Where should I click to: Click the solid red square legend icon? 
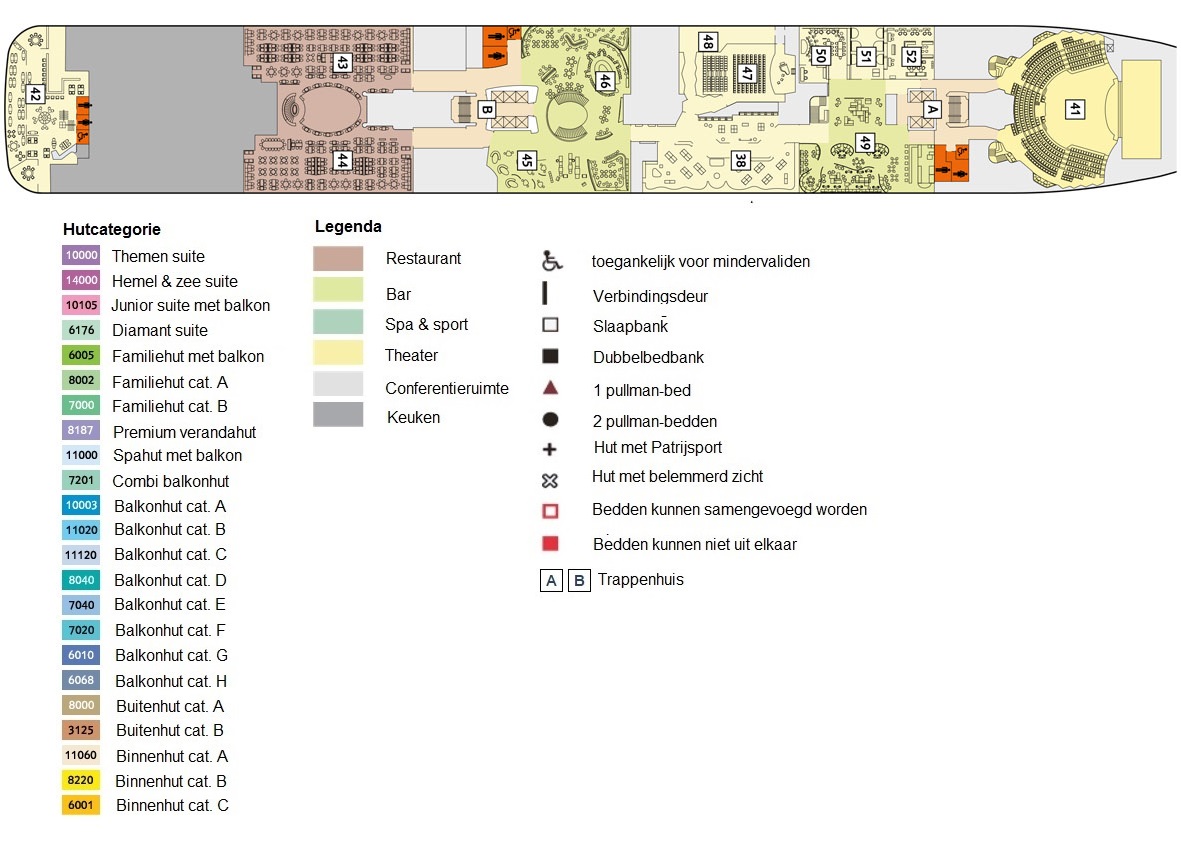(549, 544)
